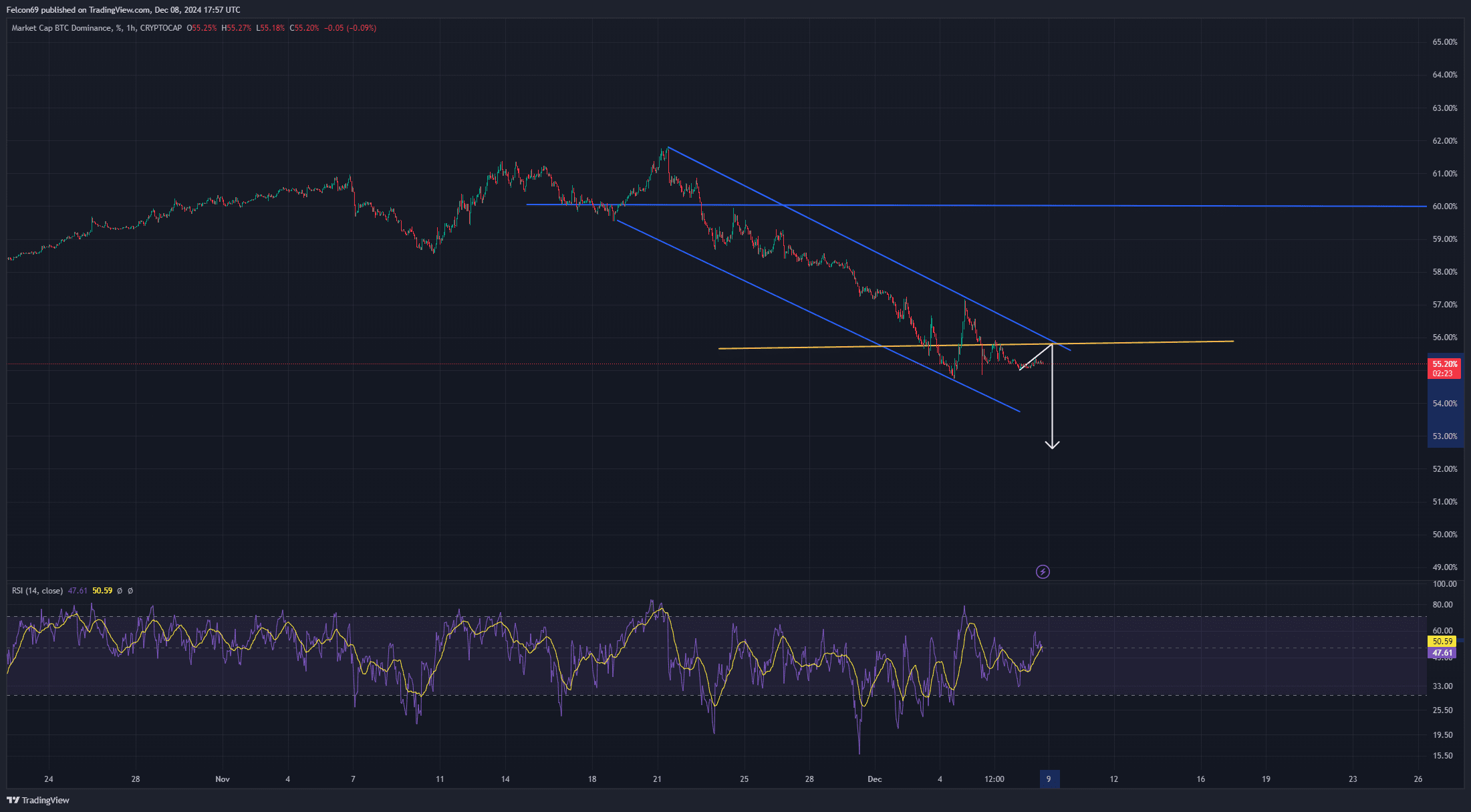Click the yellow RSI value tag 50.59
Screen dimensions: 1471x812
[1441, 641]
